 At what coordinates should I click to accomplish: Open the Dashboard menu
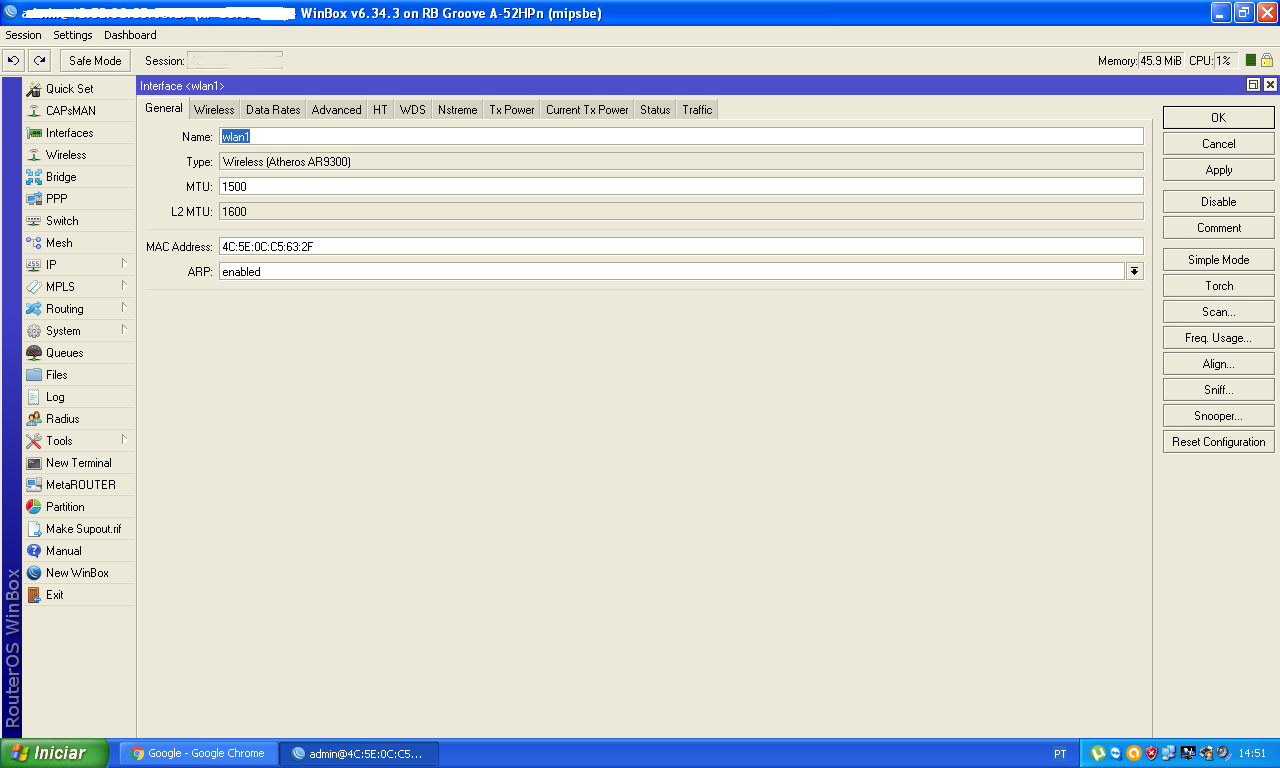pyautogui.click(x=130, y=35)
